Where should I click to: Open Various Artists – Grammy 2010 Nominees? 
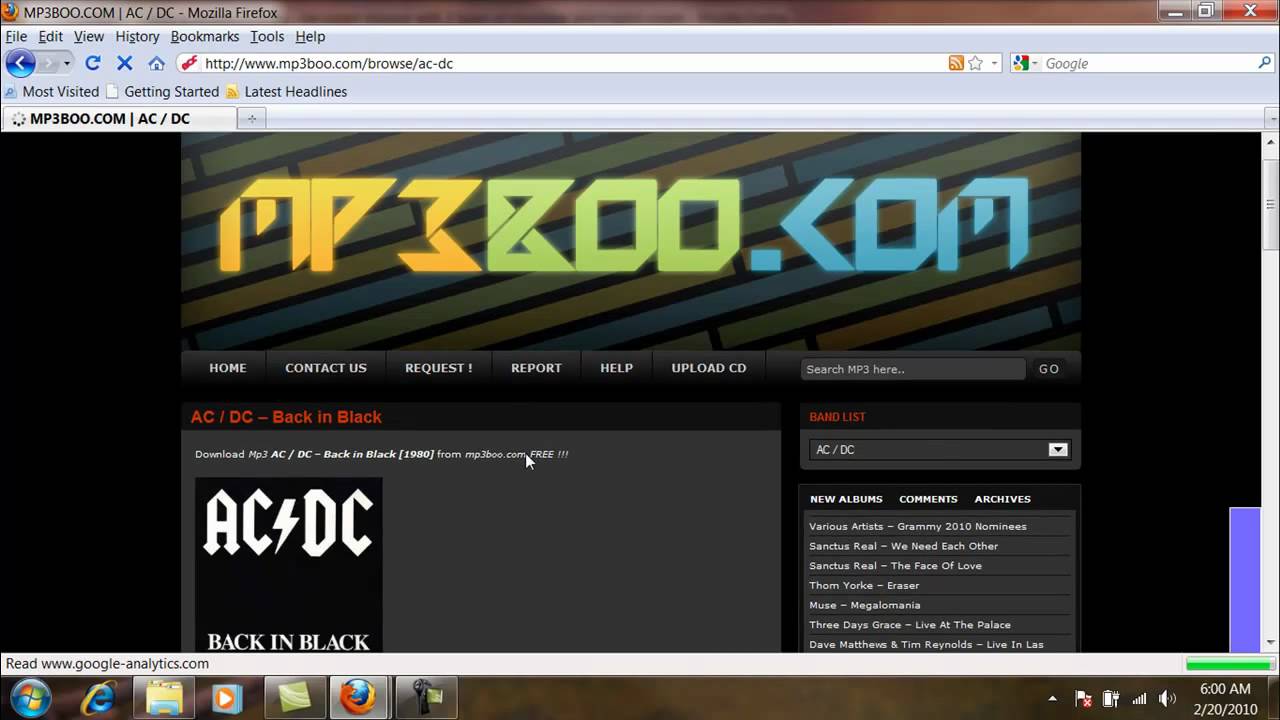(918, 526)
